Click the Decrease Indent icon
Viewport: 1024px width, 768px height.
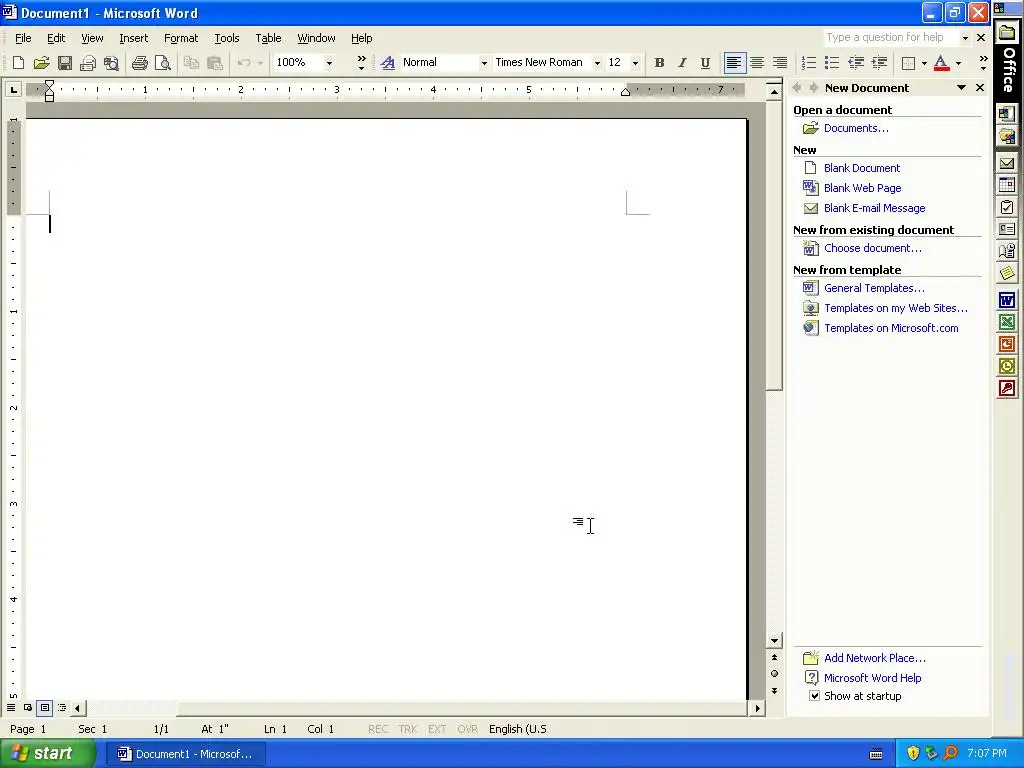856,63
